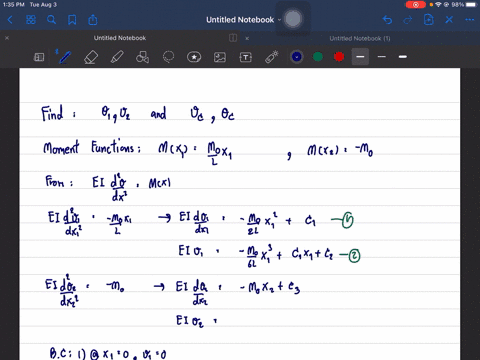The height and width of the screenshot is (360, 480).
Task: Open the share/export icon
Action: coord(93,20)
